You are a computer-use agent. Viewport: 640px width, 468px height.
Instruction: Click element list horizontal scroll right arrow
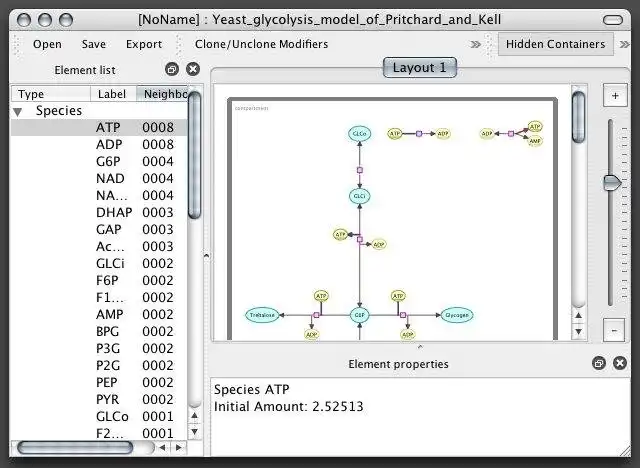click(x=178, y=448)
